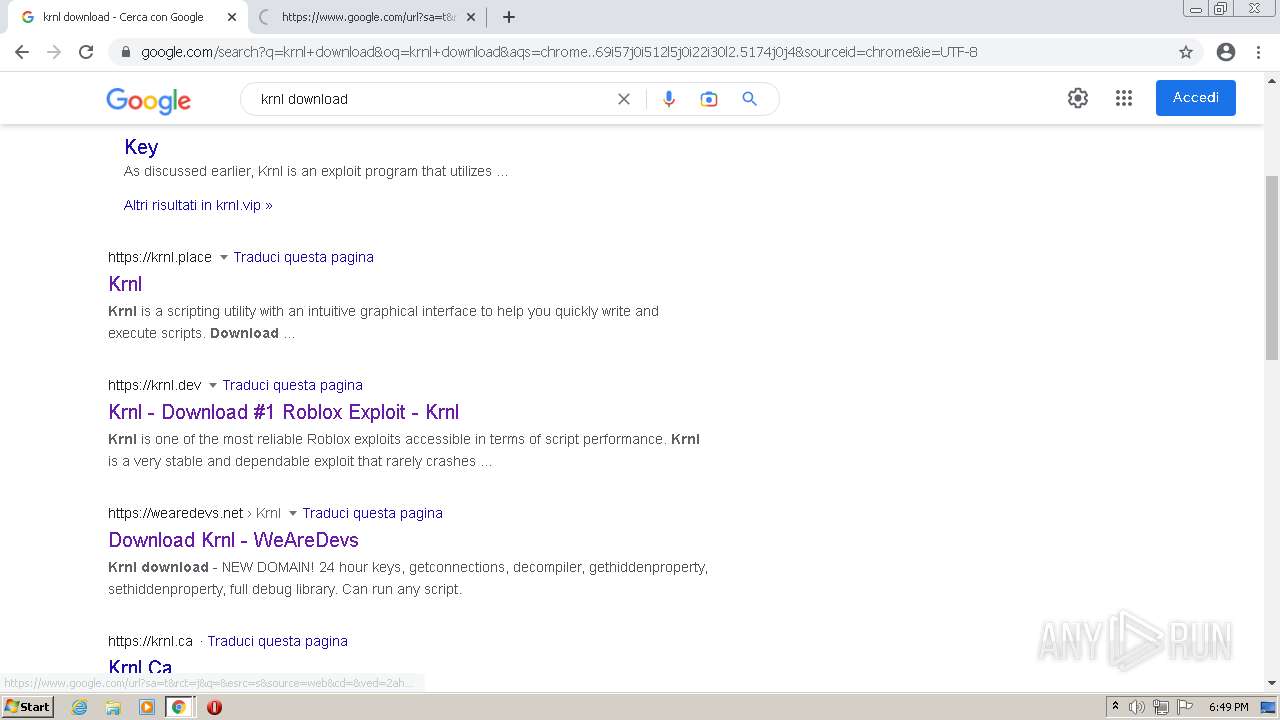
Task: Translate krnl.place result page
Action: [304, 257]
